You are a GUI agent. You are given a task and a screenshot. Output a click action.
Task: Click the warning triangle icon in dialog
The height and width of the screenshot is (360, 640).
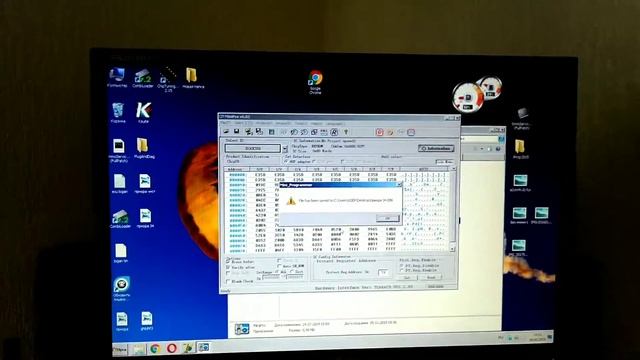coord(291,201)
